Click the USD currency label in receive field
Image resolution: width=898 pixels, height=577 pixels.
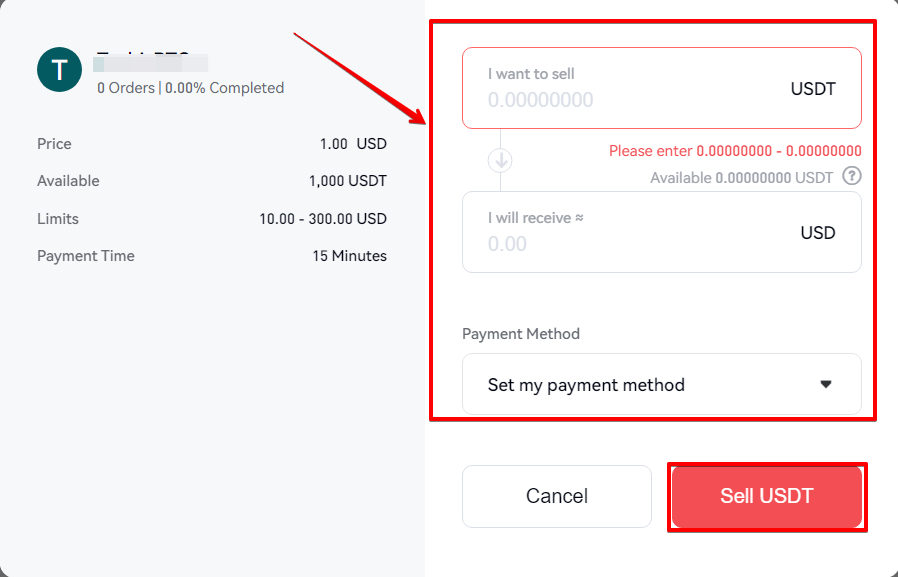[x=818, y=233]
